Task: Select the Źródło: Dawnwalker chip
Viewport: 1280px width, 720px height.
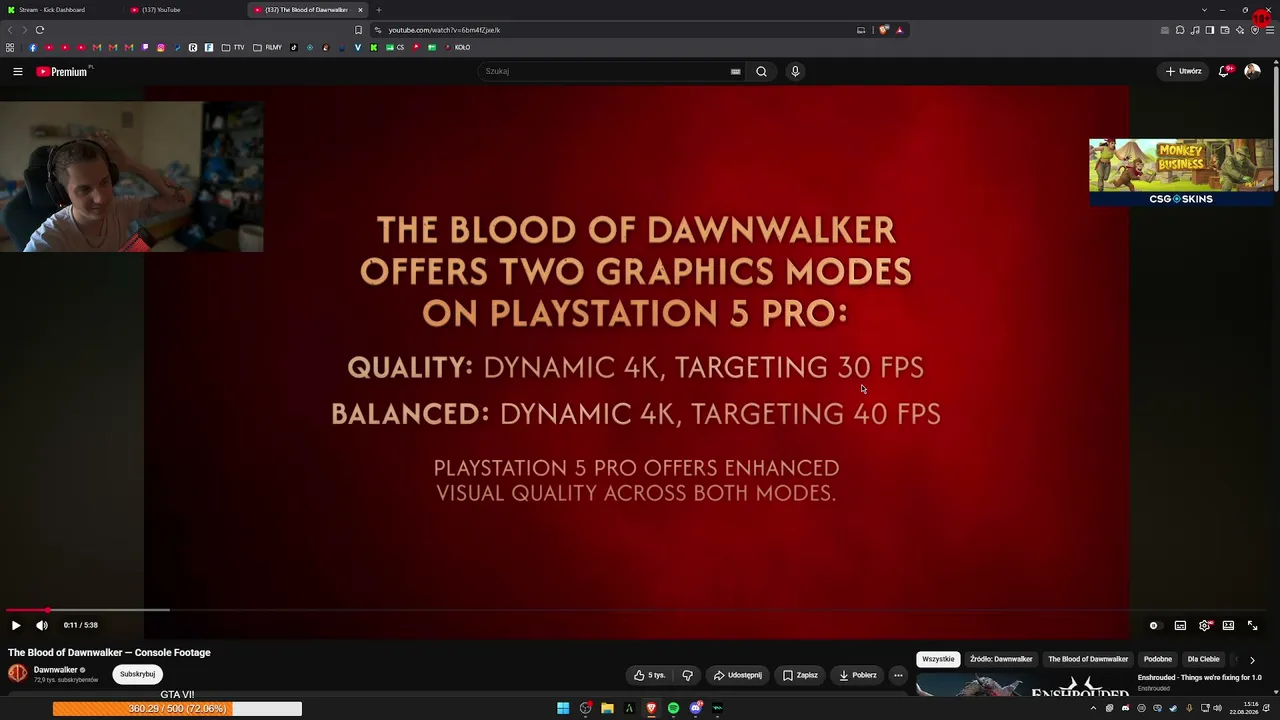Action: point(1001,659)
